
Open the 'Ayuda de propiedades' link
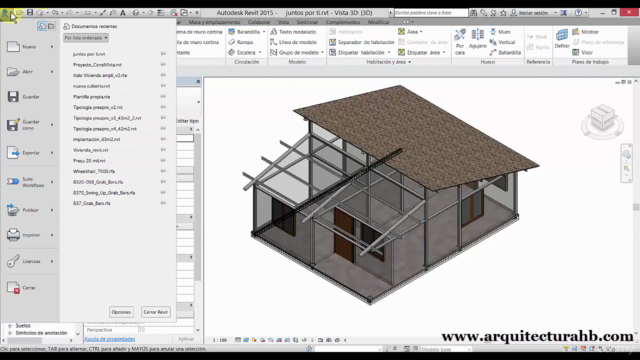[x=110, y=339]
